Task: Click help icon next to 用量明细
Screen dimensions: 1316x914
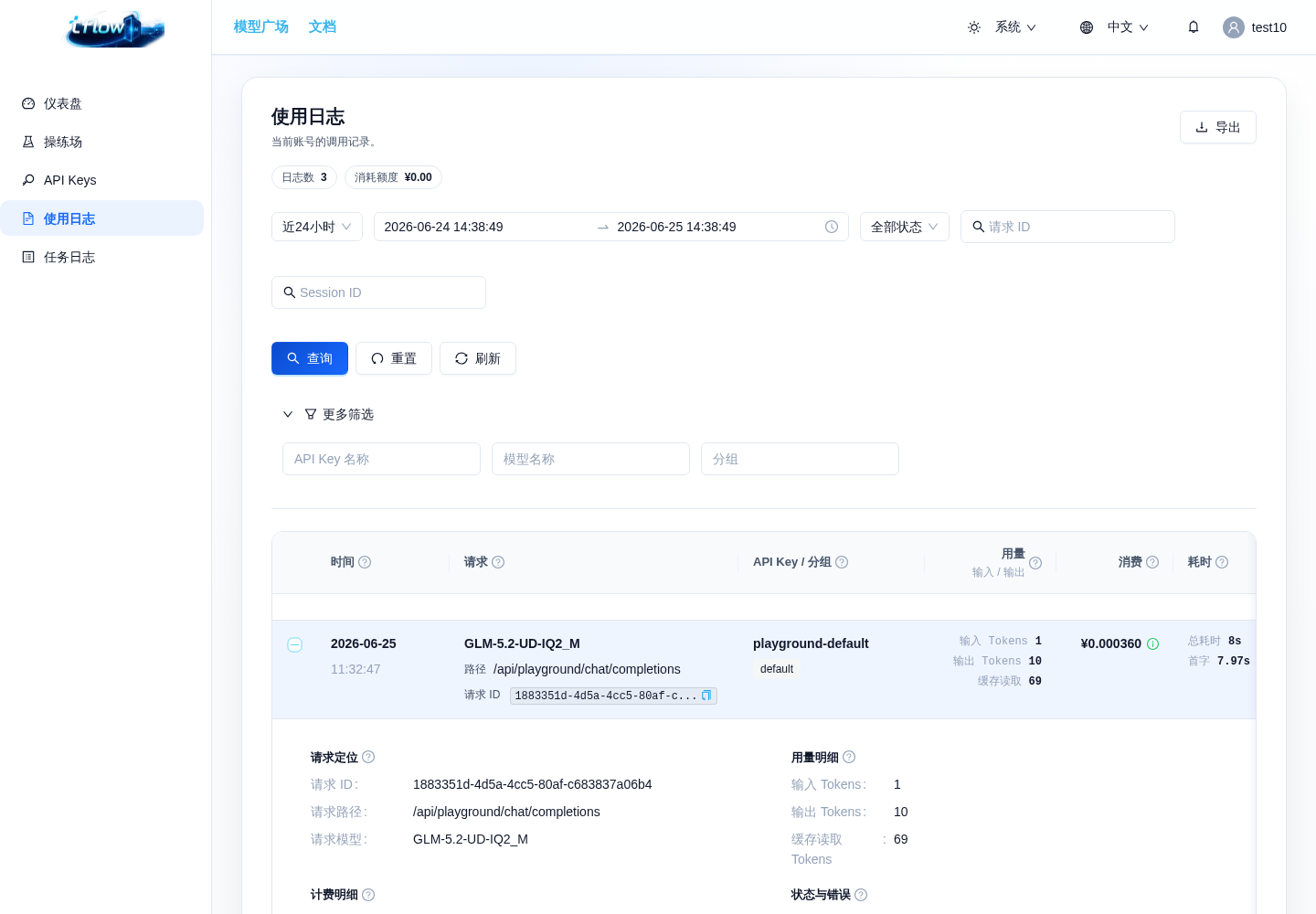Action: point(849,757)
